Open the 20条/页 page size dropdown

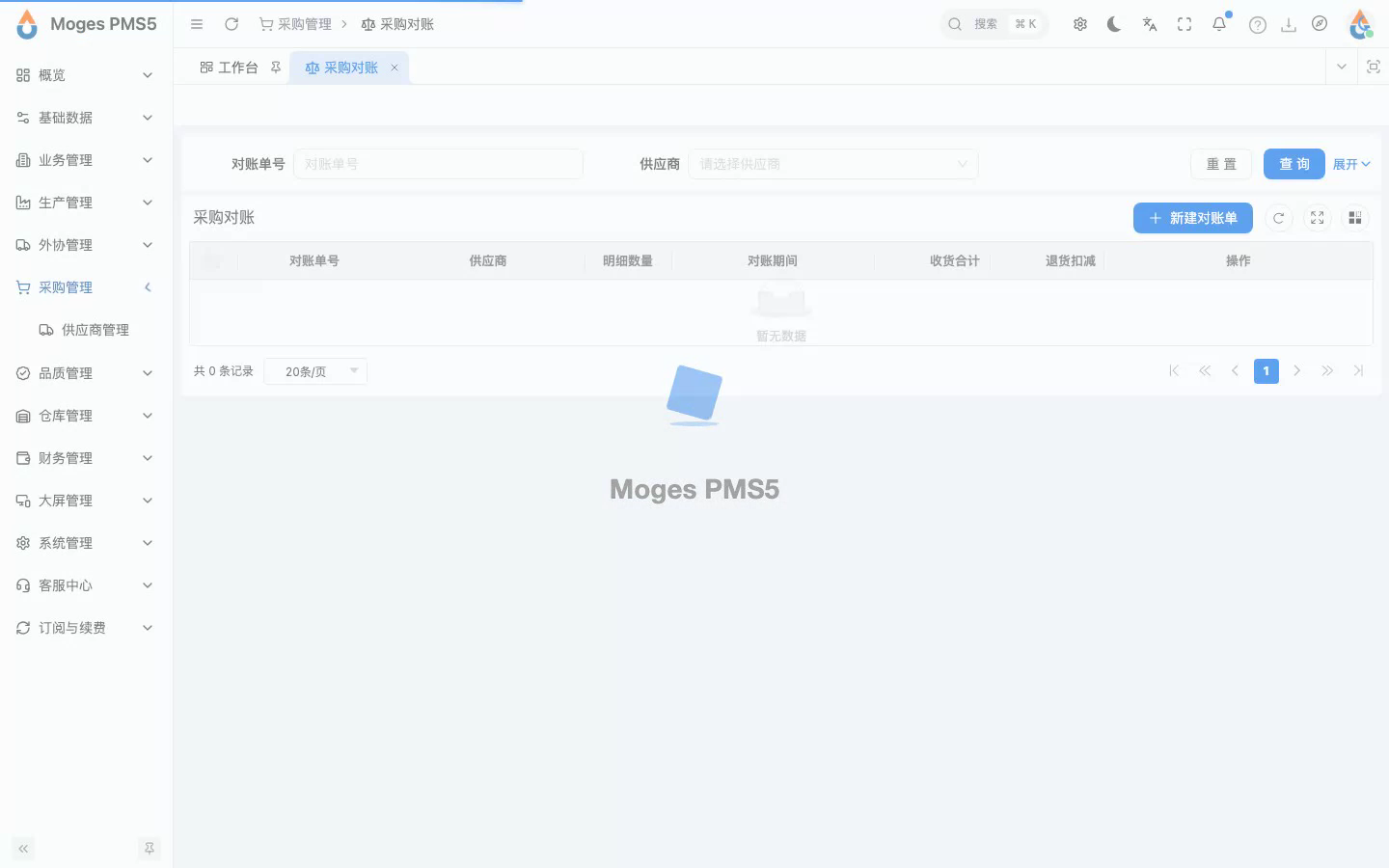click(x=316, y=371)
